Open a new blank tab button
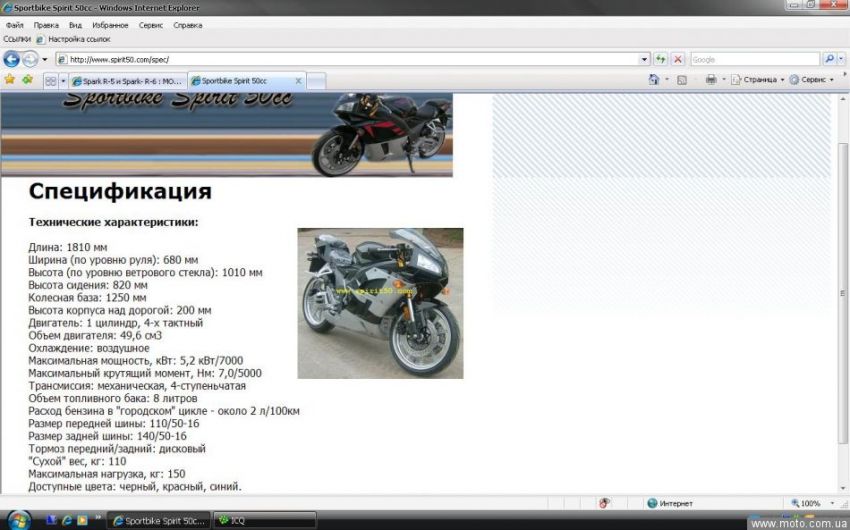 click(316, 81)
